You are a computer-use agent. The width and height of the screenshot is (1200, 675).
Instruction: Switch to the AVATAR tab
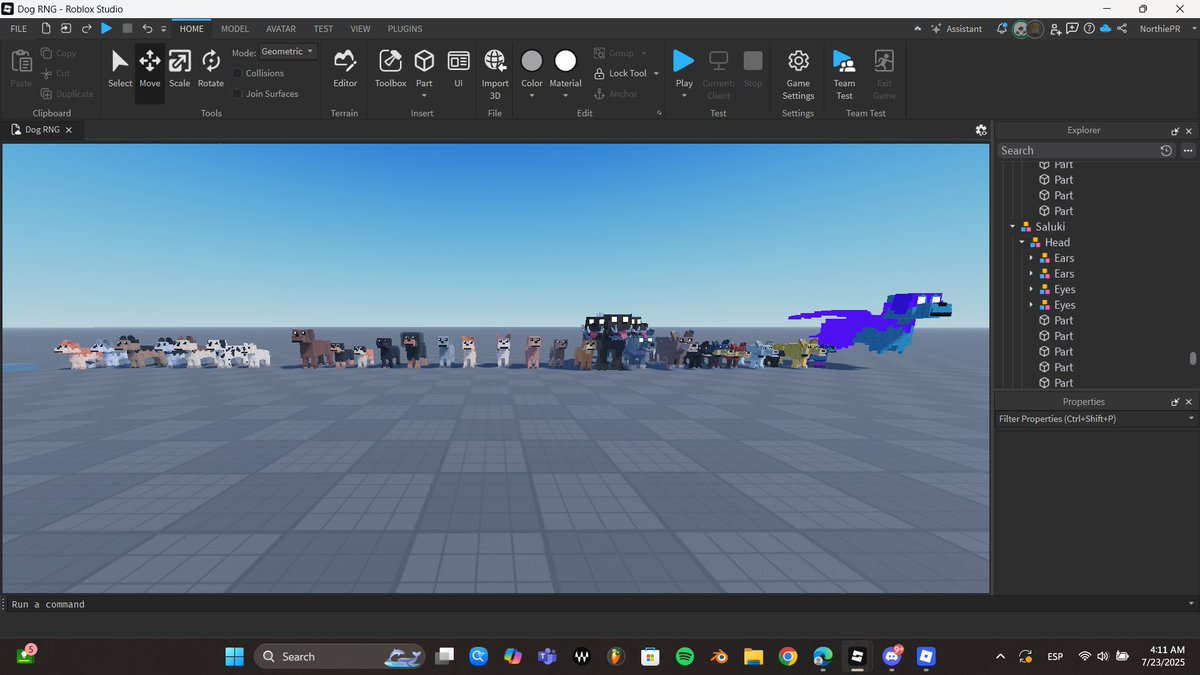(281, 29)
